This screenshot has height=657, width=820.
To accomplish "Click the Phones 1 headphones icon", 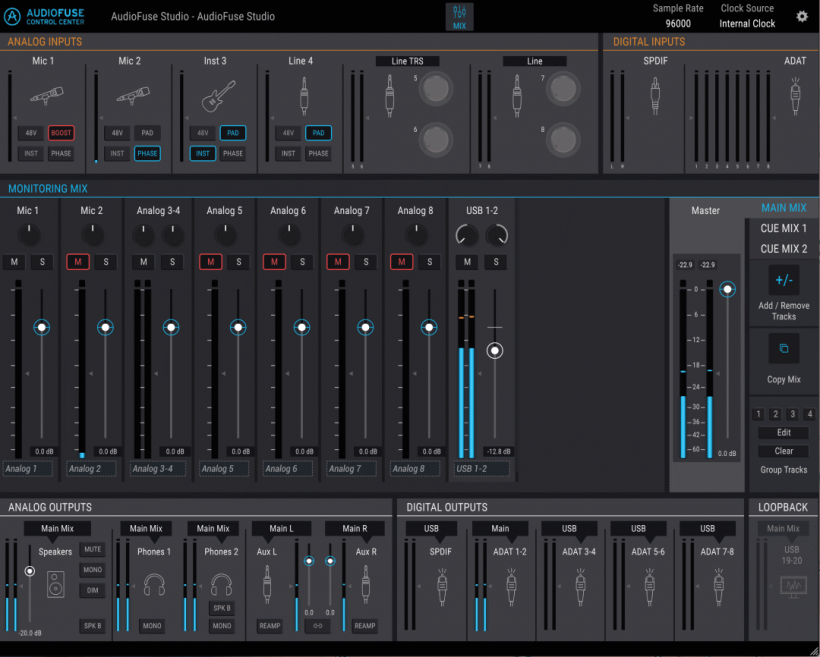I will point(154,584).
